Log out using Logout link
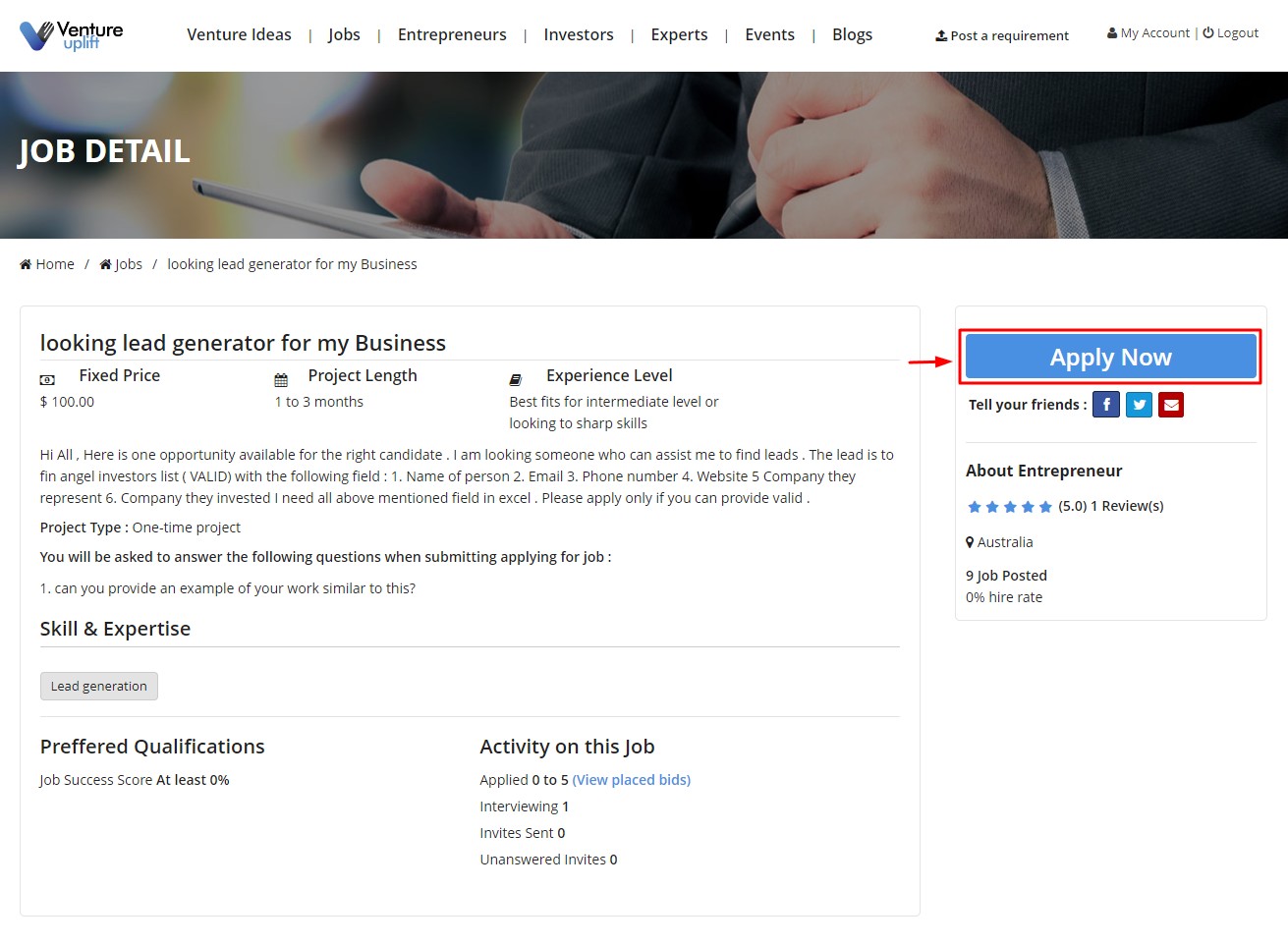Image resolution: width=1288 pixels, height=945 pixels. [1231, 33]
